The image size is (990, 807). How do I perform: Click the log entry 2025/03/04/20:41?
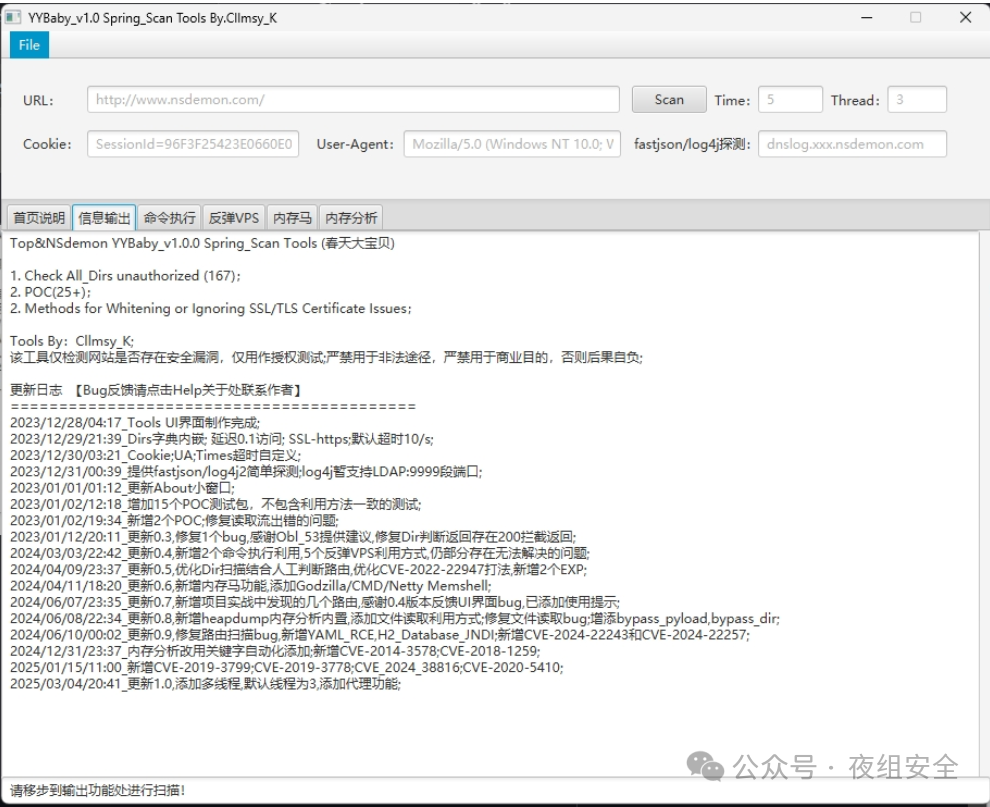205,684
